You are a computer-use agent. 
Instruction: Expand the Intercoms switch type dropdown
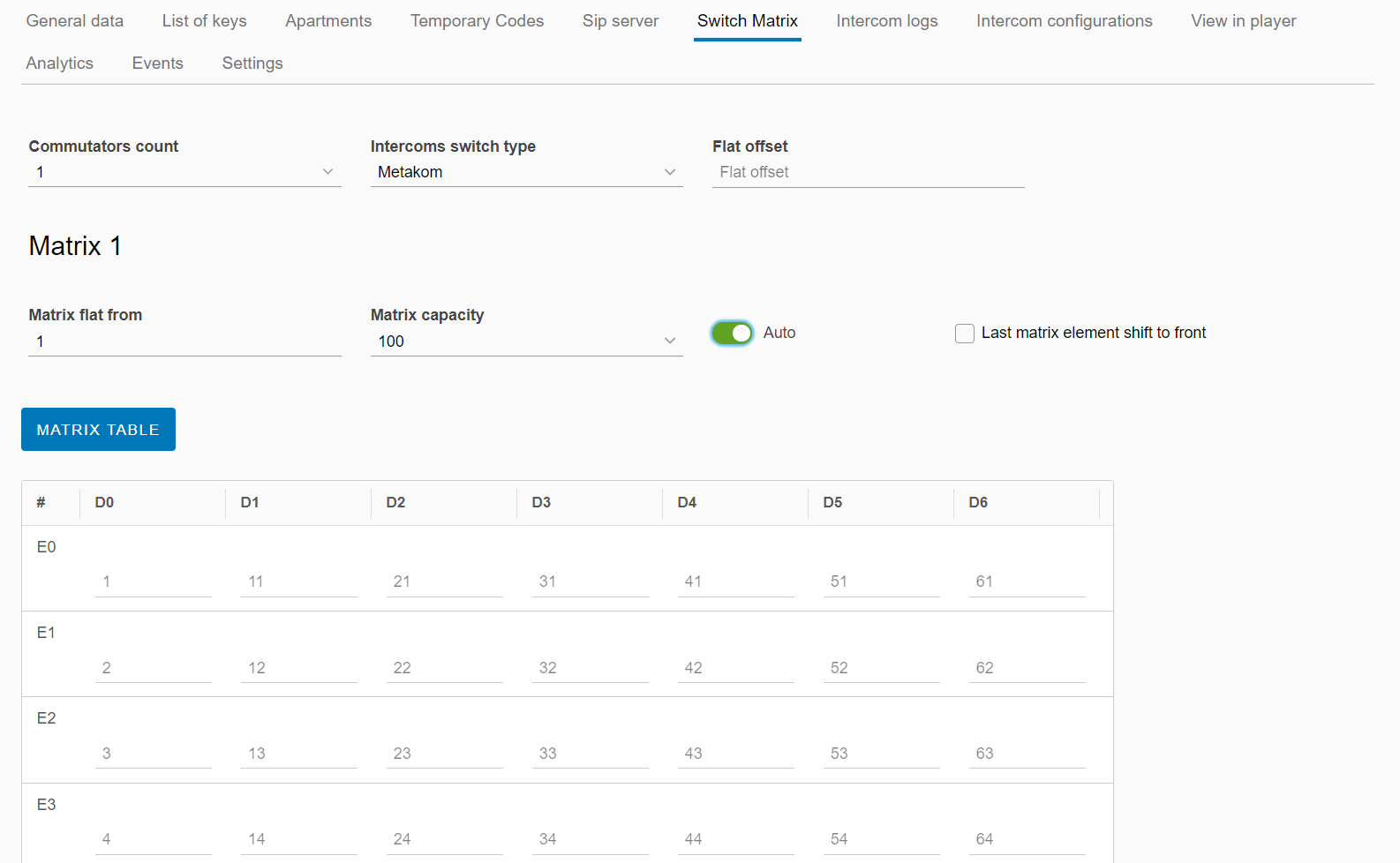(526, 172)
